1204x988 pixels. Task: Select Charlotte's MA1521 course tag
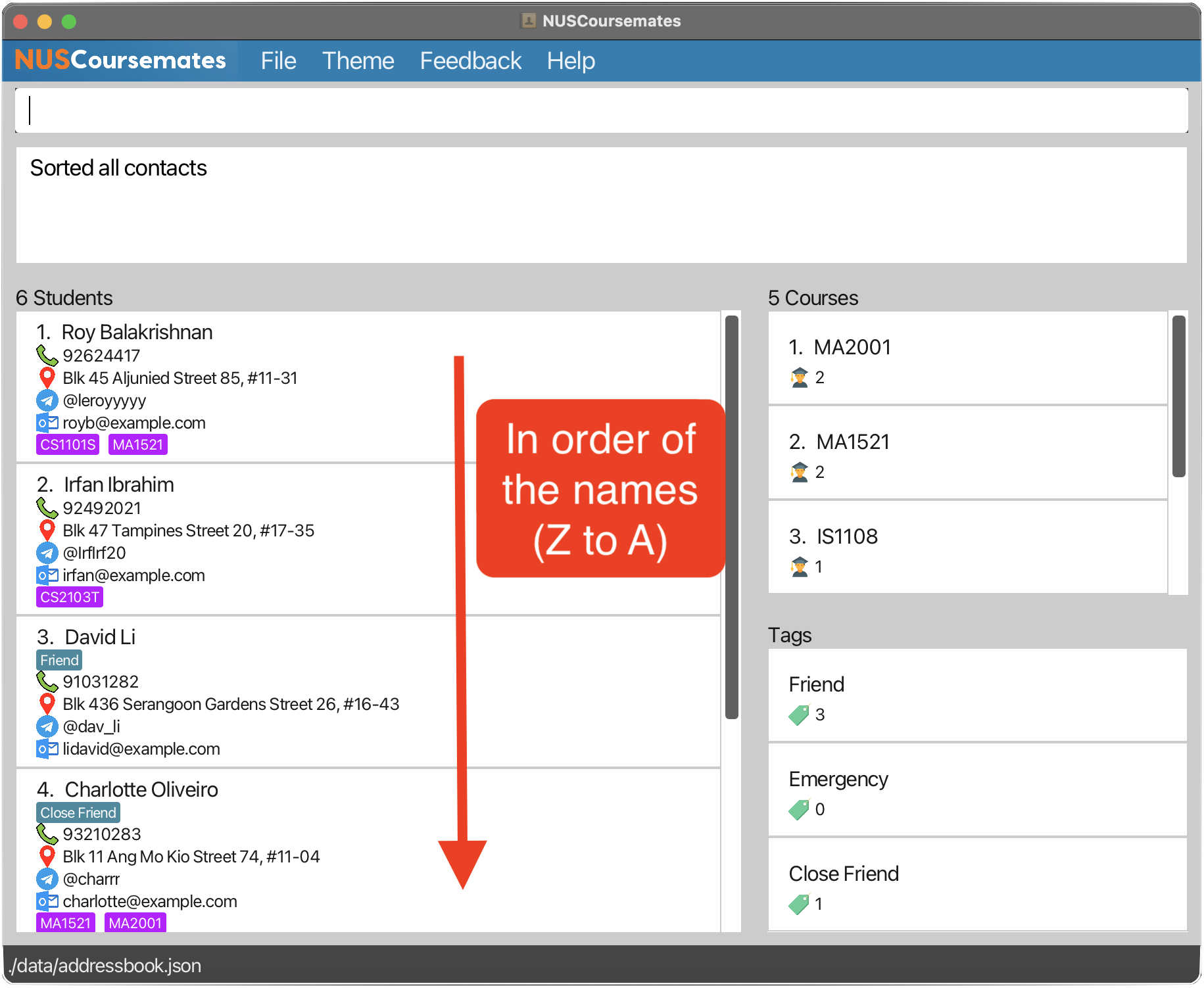tap(66, 923)
